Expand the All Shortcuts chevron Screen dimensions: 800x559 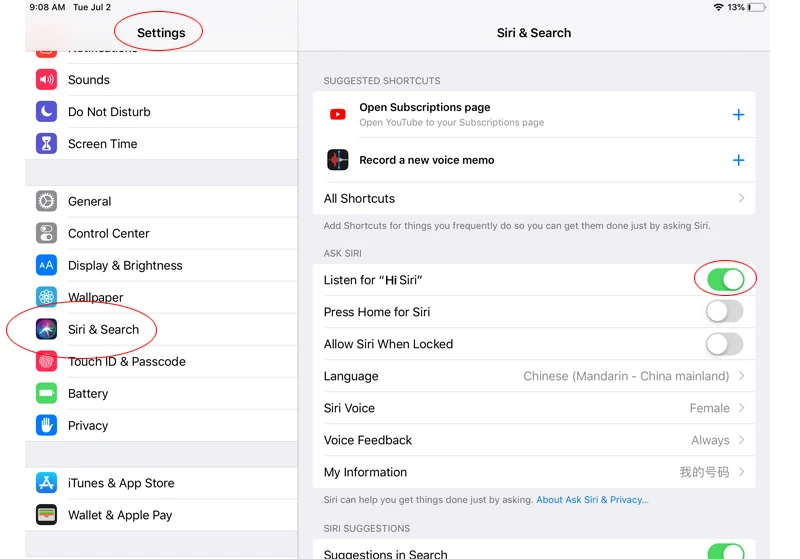pyautogui.click(x=741, y=198)
